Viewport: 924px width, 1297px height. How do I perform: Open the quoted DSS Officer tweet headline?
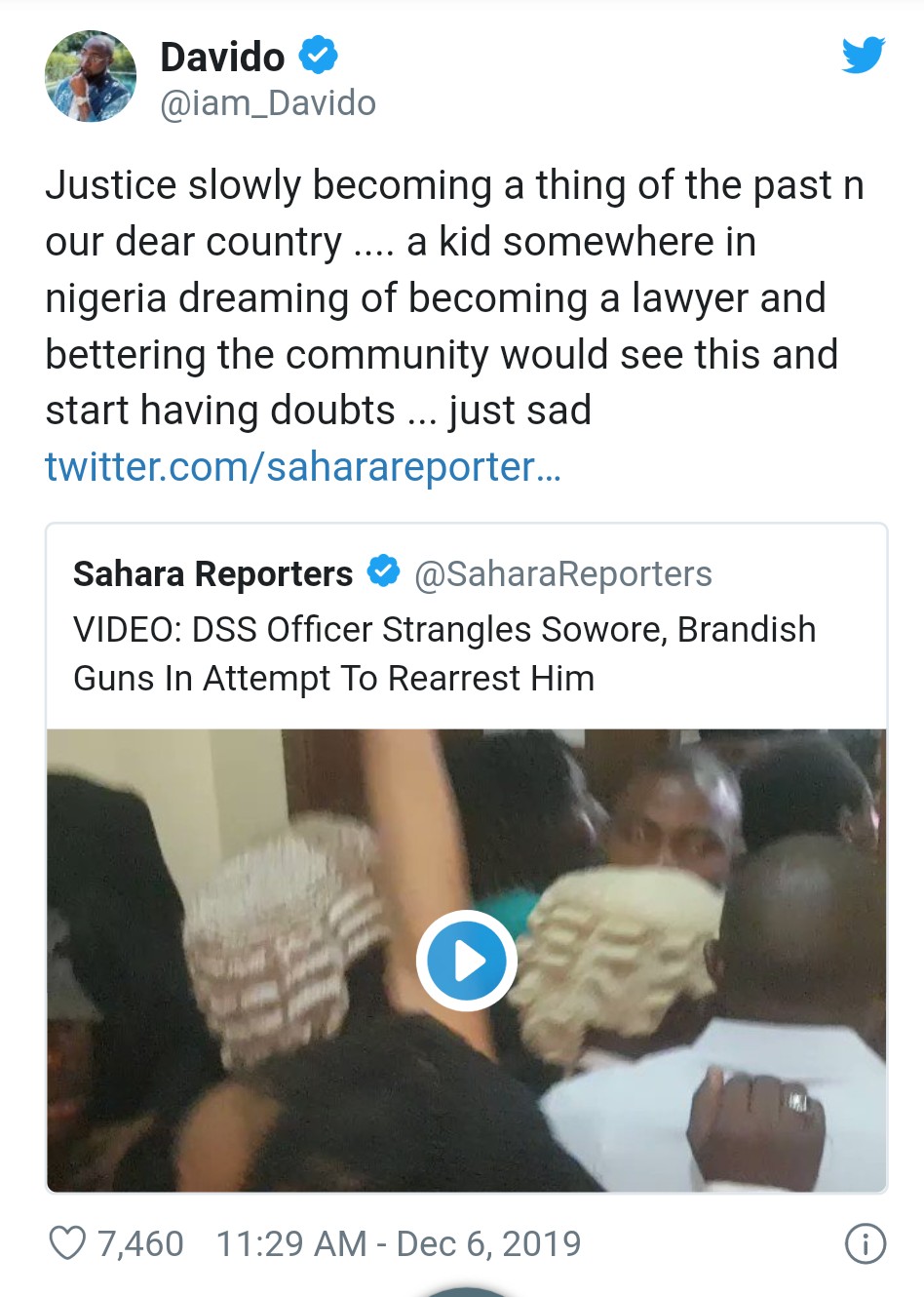coord(444,653)
